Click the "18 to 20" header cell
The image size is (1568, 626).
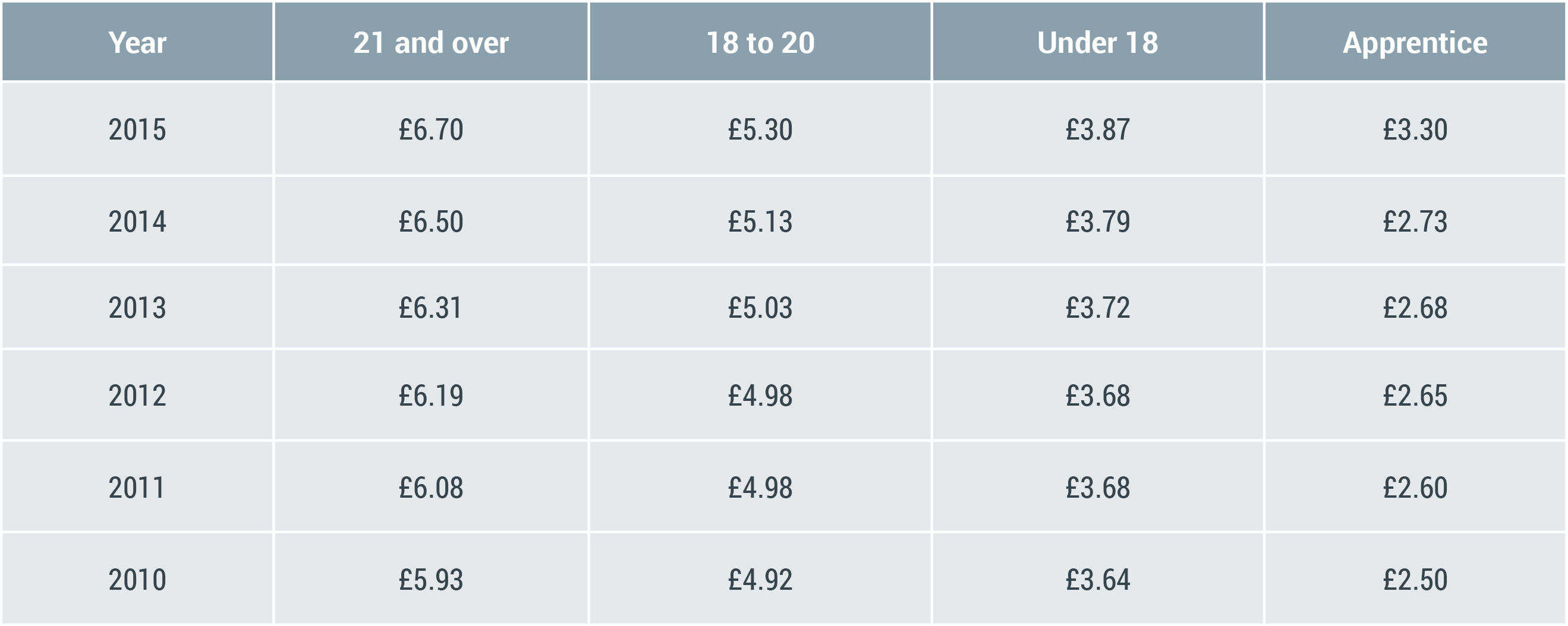(760, 43)
